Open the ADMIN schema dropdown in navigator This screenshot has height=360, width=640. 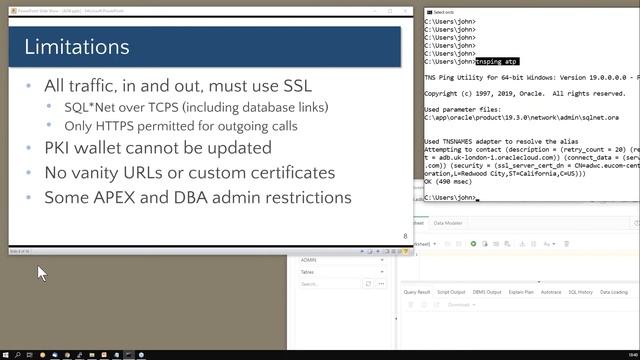click(342, 260)
